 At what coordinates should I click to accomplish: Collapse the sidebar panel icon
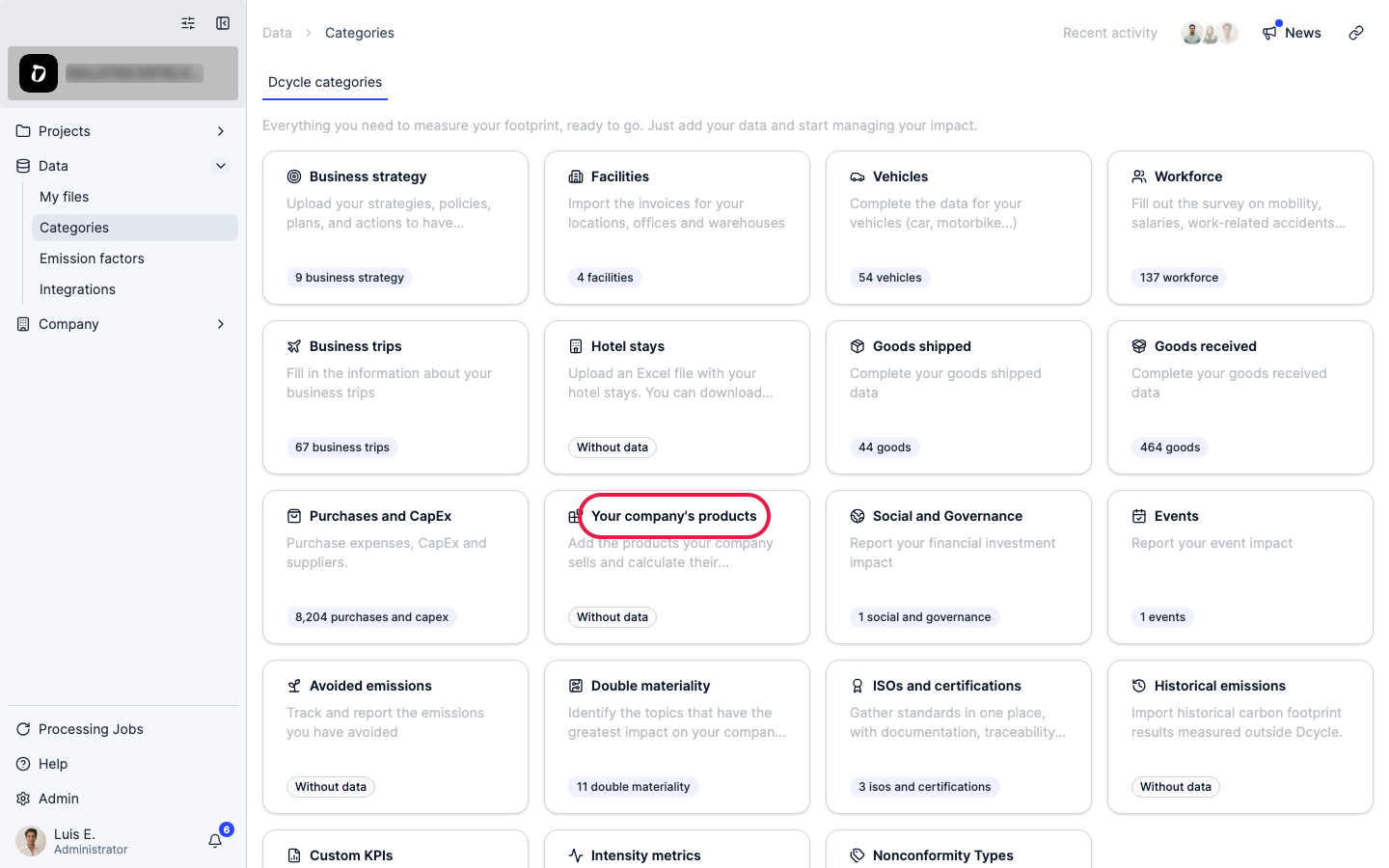(223, 23)
